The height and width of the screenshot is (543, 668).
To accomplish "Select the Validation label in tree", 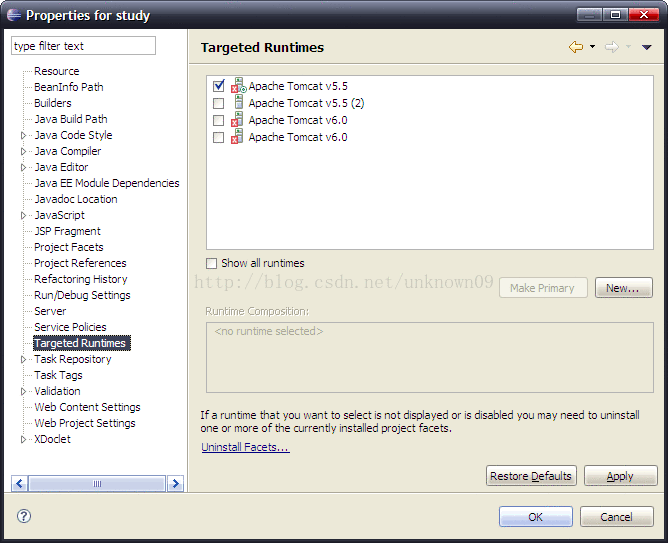I will pos(57,391).
